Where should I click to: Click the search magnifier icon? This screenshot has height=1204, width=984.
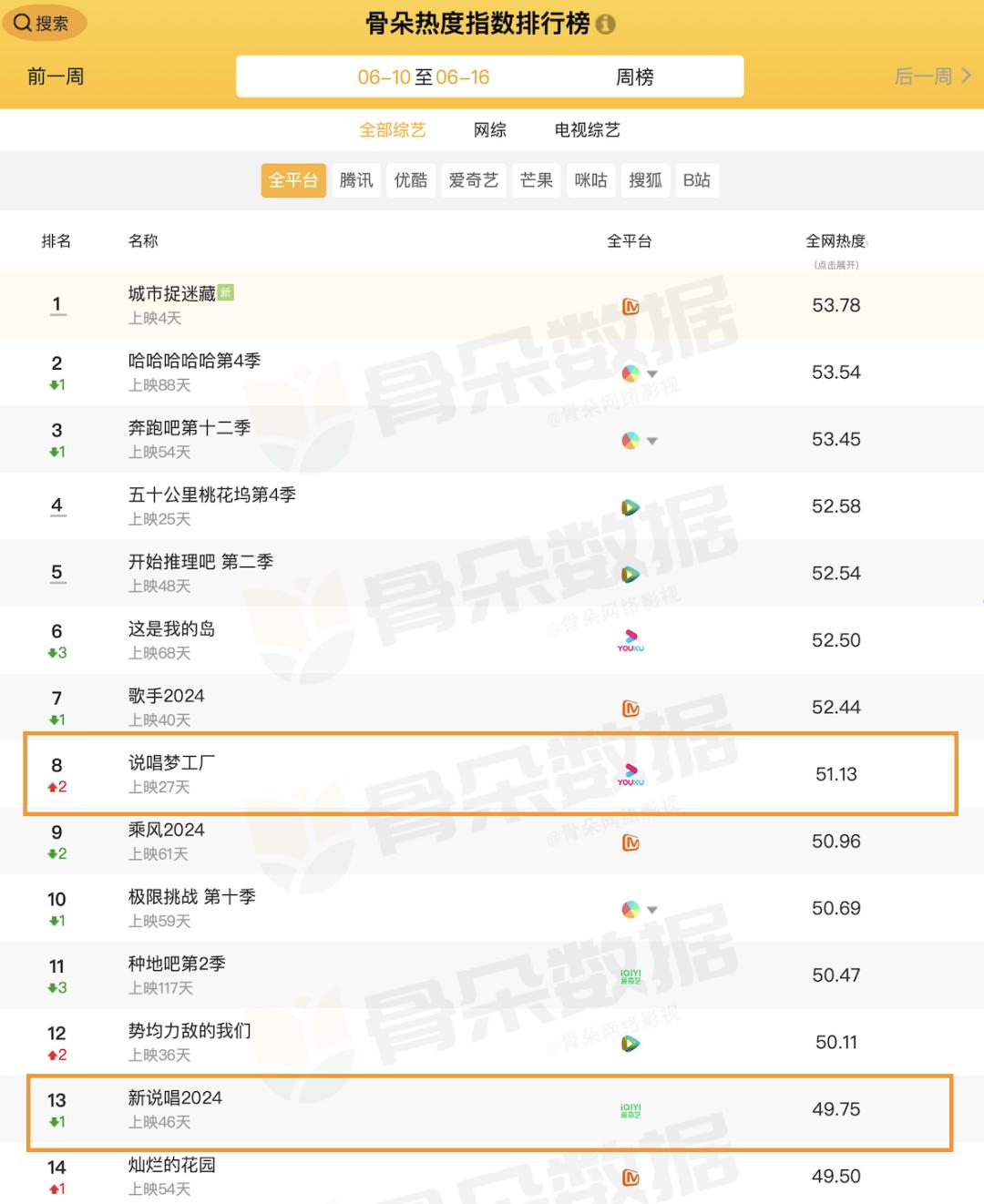click(22, 23)
